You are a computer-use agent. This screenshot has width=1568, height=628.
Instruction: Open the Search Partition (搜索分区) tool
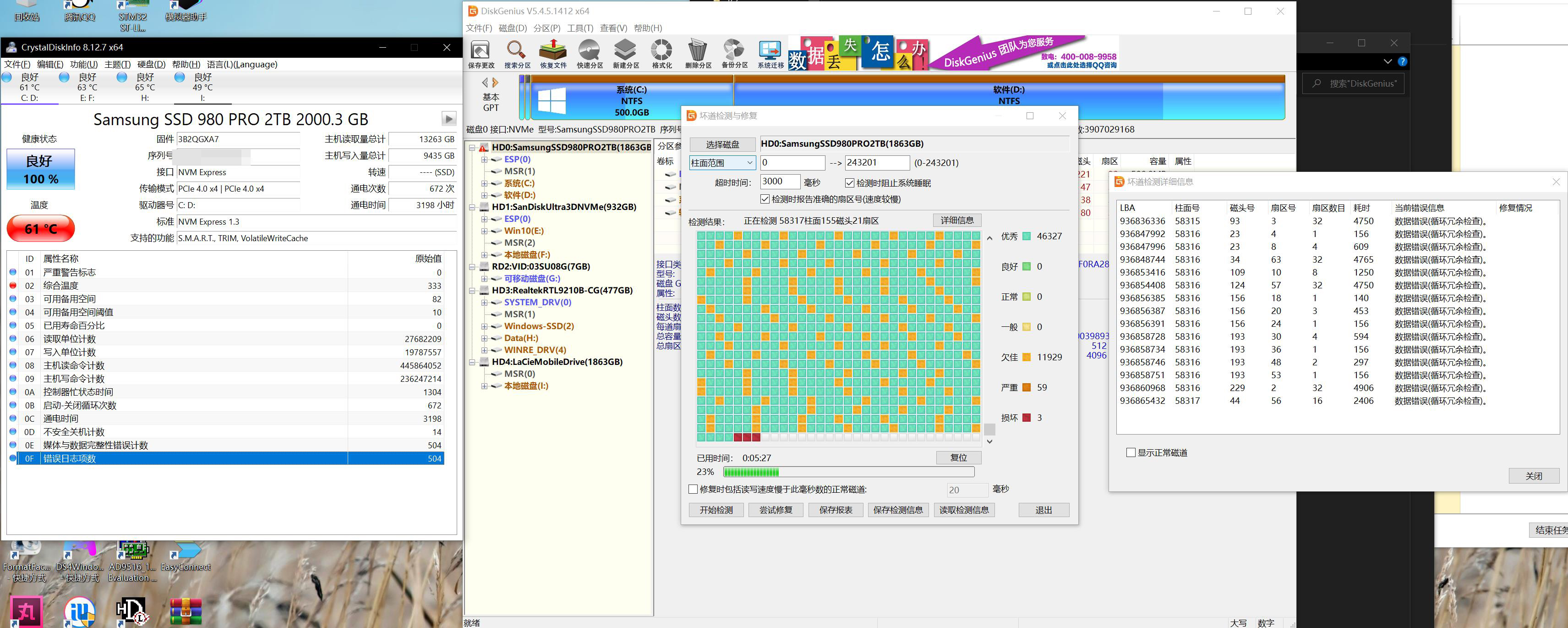click(517, 54)
